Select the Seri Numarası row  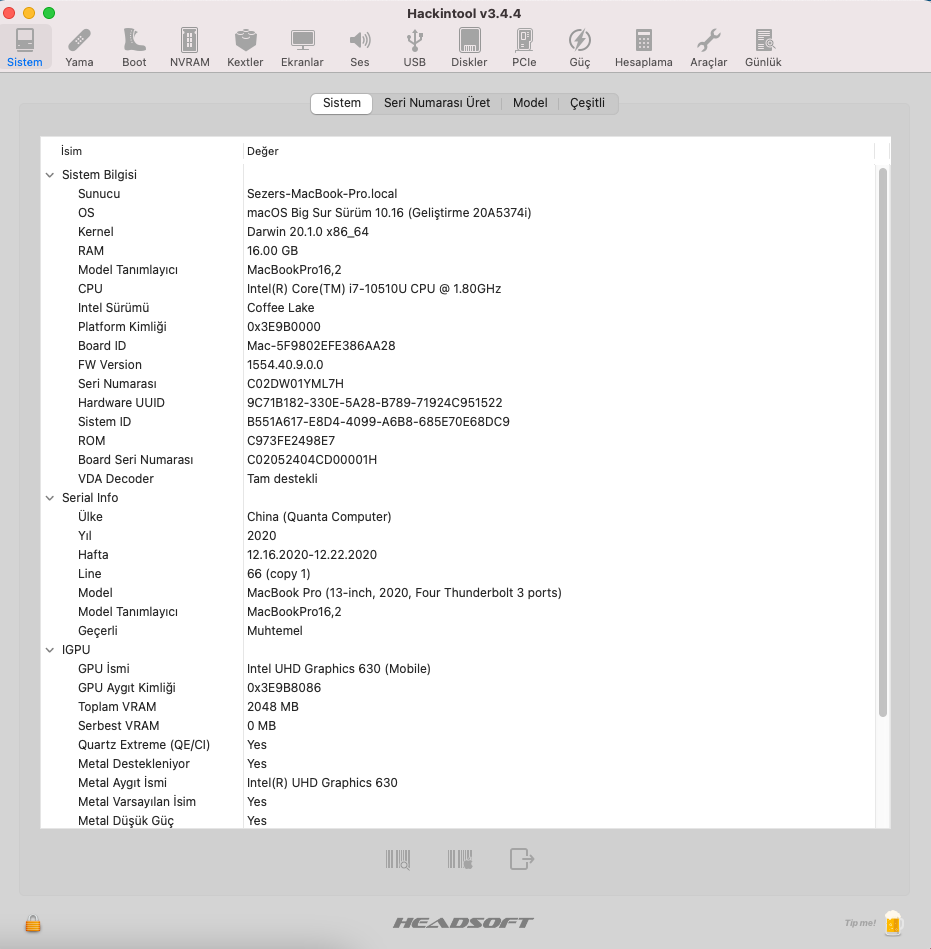coord(458,384)
